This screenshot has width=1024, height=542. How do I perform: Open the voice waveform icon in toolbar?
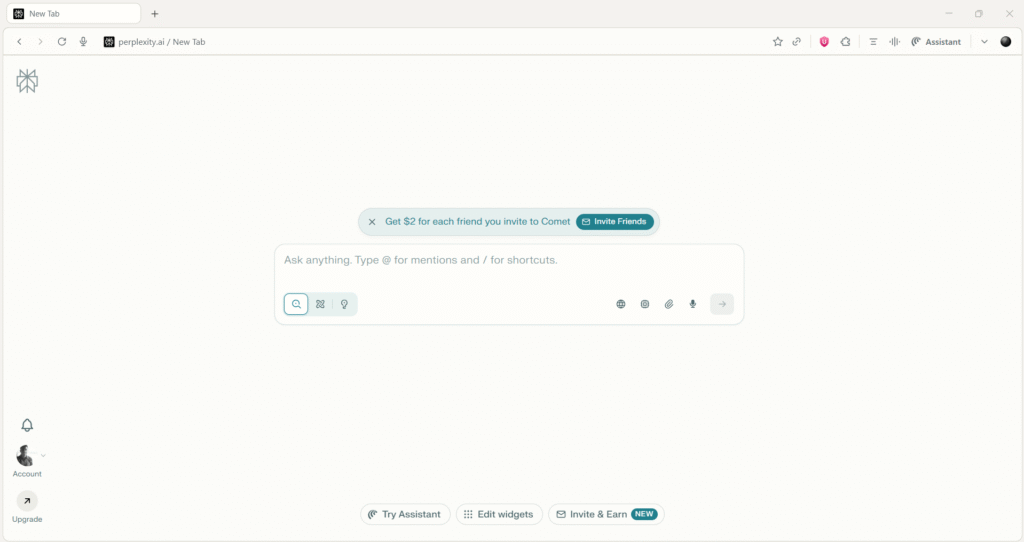click(x=894, y=42)
